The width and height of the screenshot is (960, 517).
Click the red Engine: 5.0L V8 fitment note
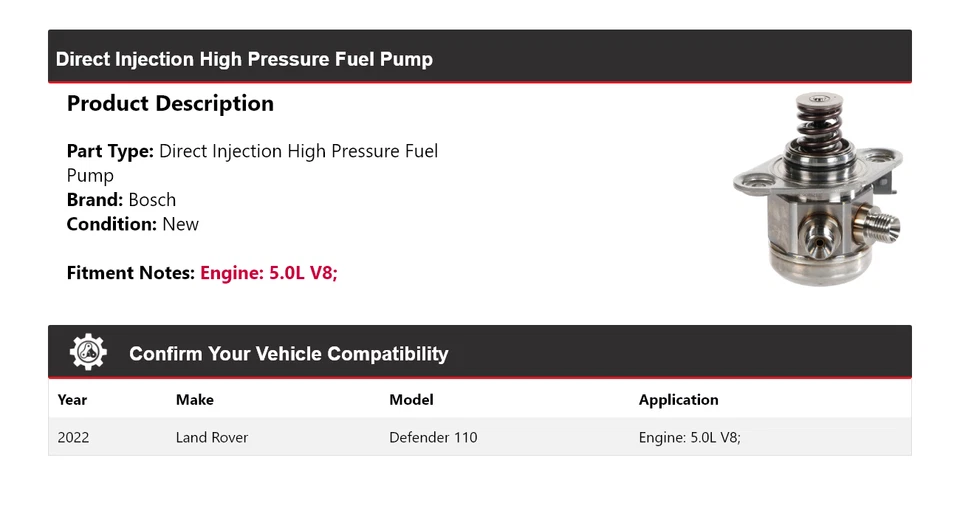(269, 273)
